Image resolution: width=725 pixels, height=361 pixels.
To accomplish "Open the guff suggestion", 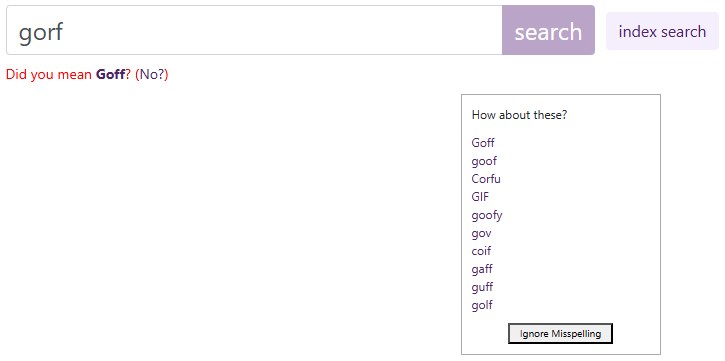I will coord(482,287).
